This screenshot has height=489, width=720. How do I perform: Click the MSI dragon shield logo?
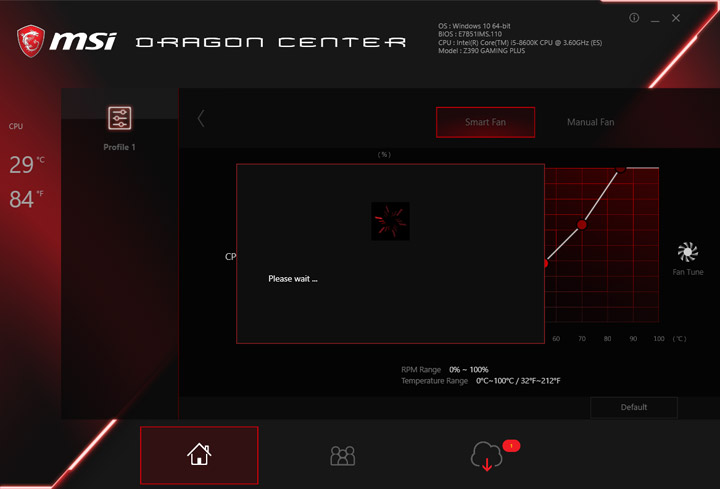31,41
